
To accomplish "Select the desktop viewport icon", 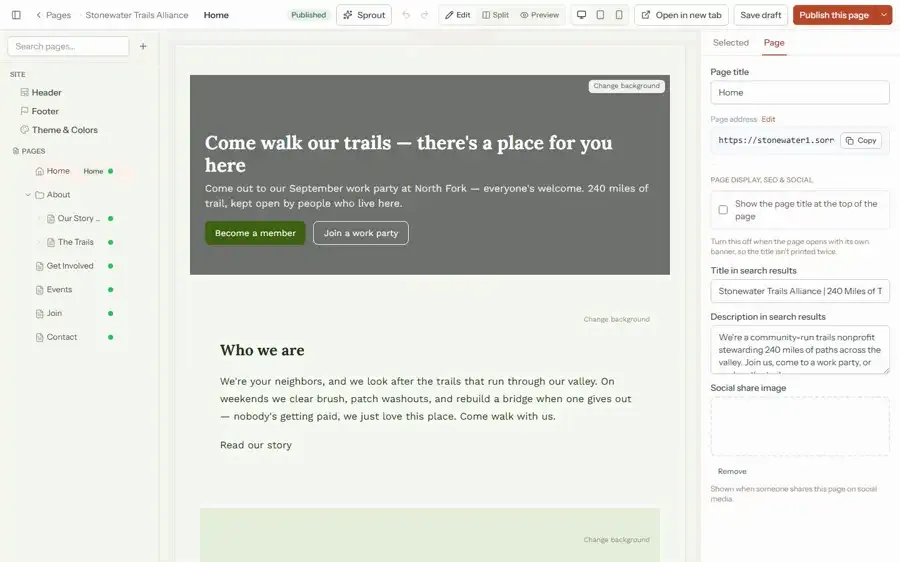I will click(x=581, y=15).
